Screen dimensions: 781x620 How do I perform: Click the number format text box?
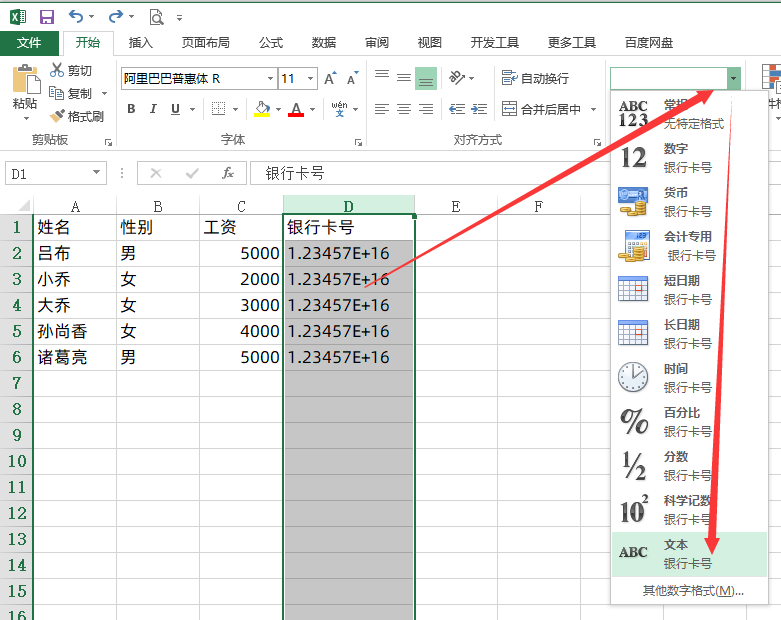pyautogui.click(x=668, y=78)
